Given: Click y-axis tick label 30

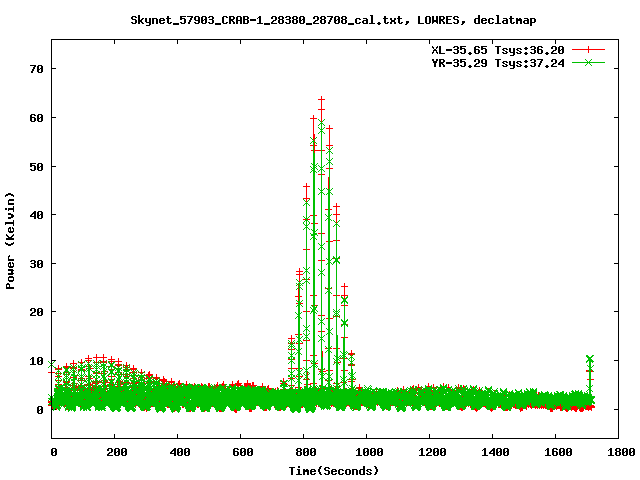Looking at the screenshot, I should click(36, 264).
